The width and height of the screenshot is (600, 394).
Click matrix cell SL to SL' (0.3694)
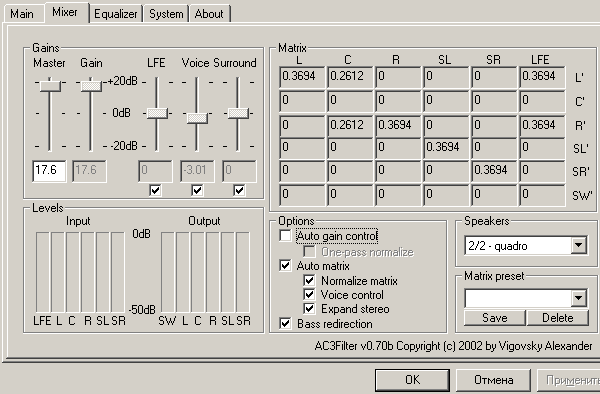[x=446, y=149]
